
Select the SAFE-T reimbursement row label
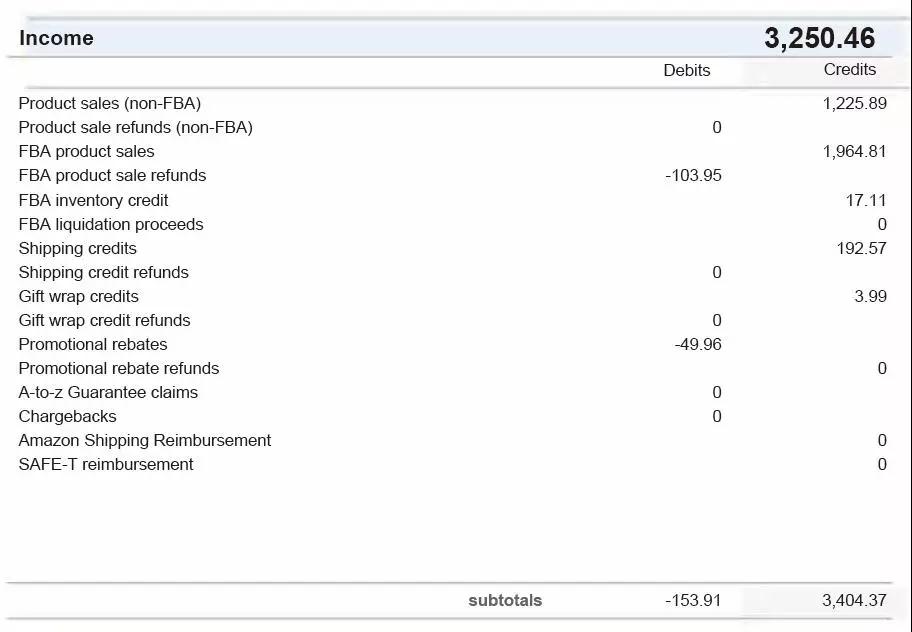[x=106, y=464]
